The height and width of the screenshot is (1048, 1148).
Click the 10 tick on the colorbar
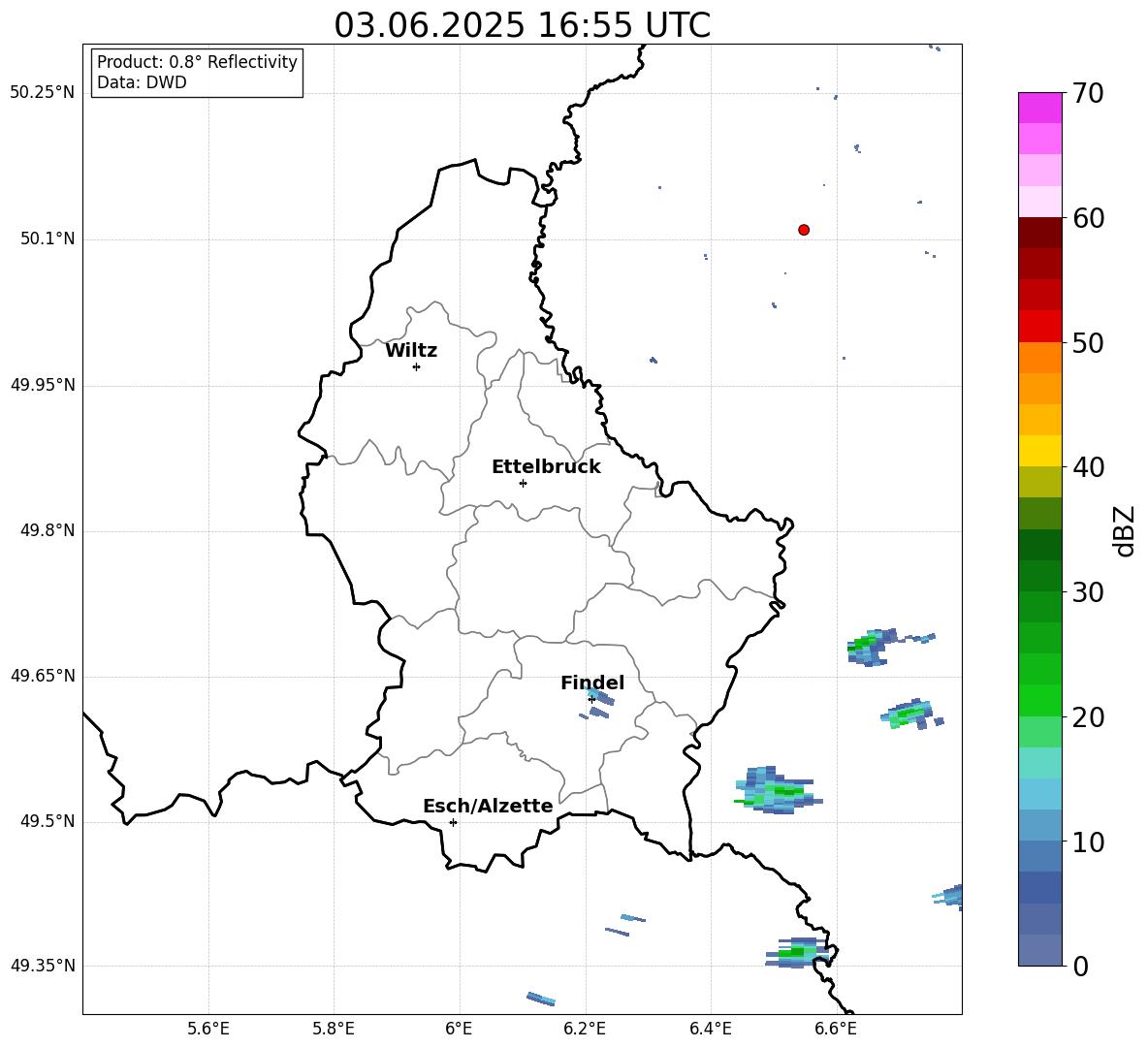(1087, 842)
